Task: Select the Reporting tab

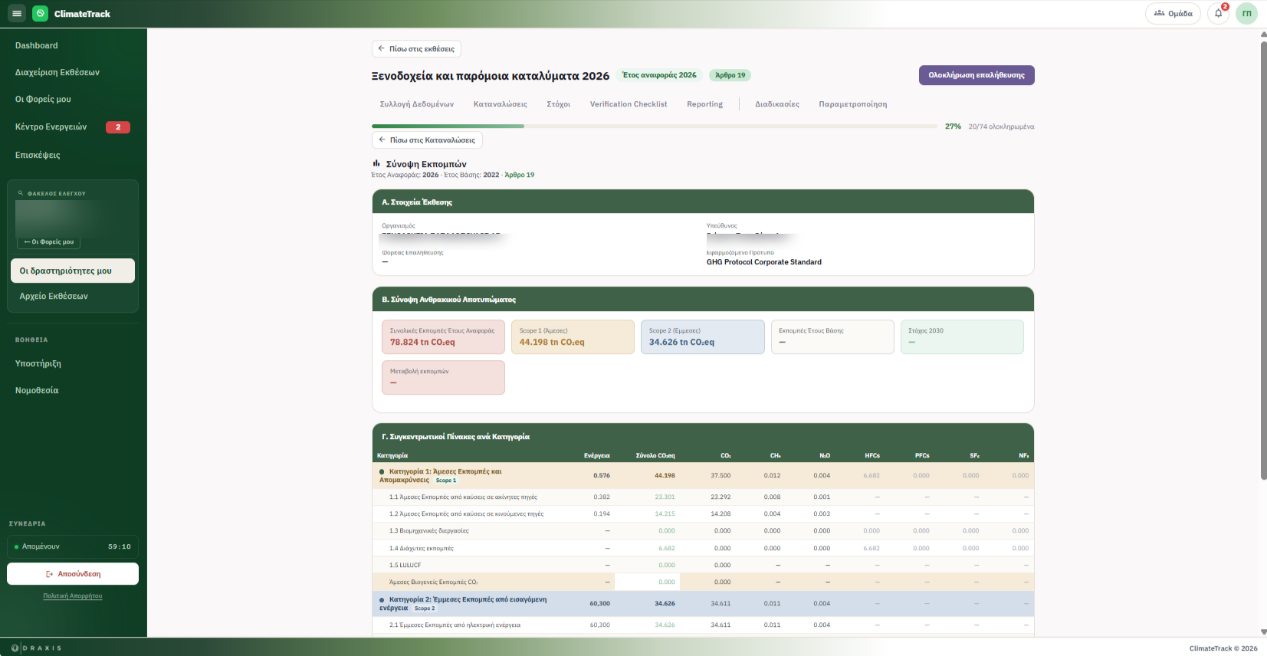Action: 704,104
